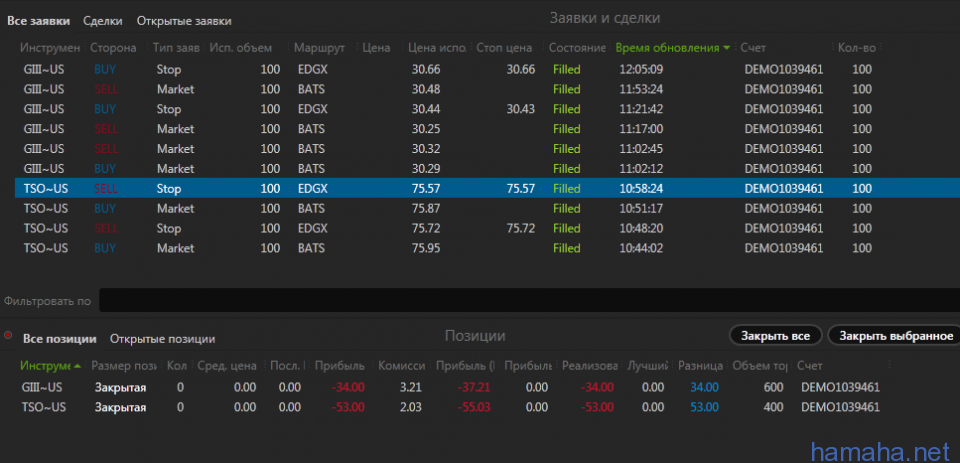Screen dimensions: 960x463
Task: Switch to Открытые позиции tab
Action: click(x=162, y=338)
